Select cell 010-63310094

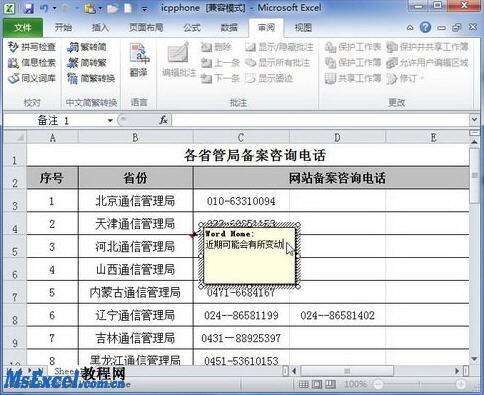point(241,201)
